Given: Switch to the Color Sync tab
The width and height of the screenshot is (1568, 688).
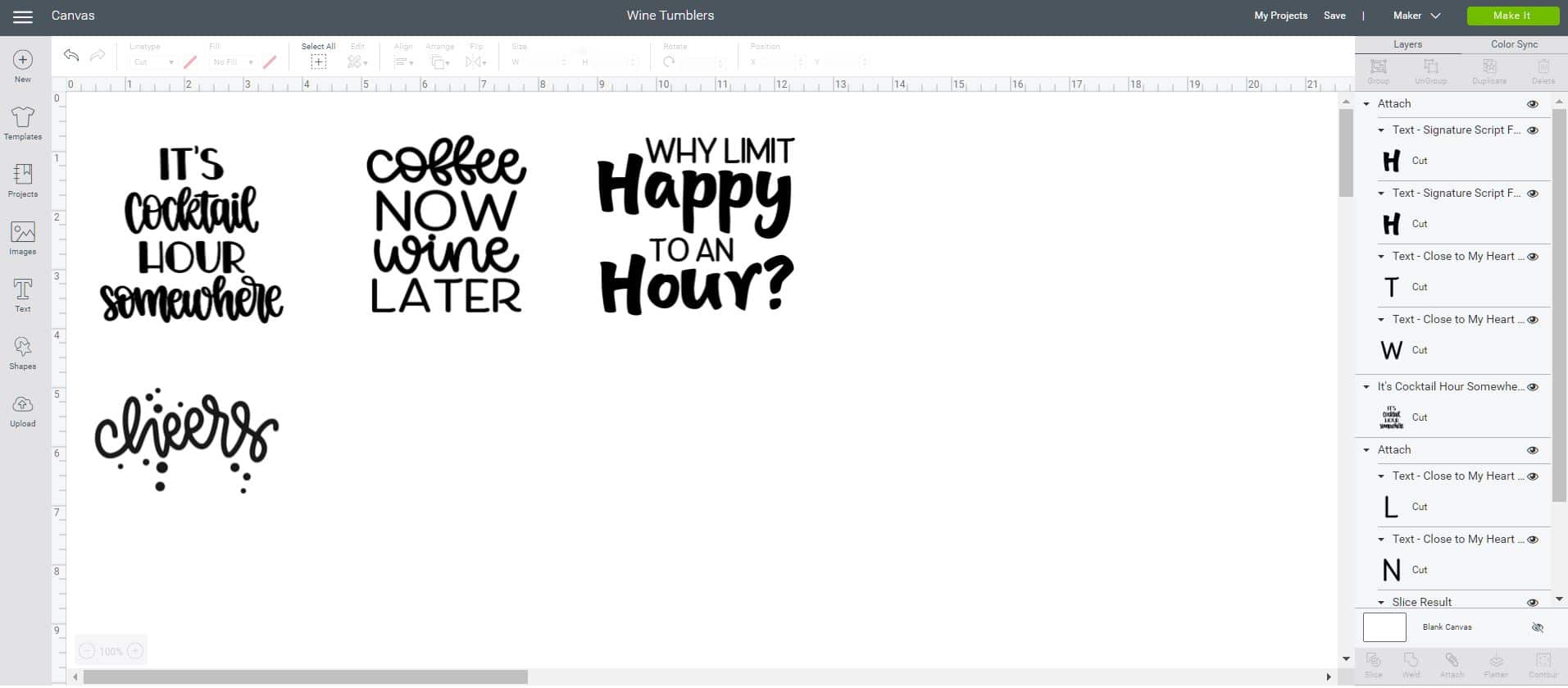Looking at the screenshot, I should coord(1514,45).
